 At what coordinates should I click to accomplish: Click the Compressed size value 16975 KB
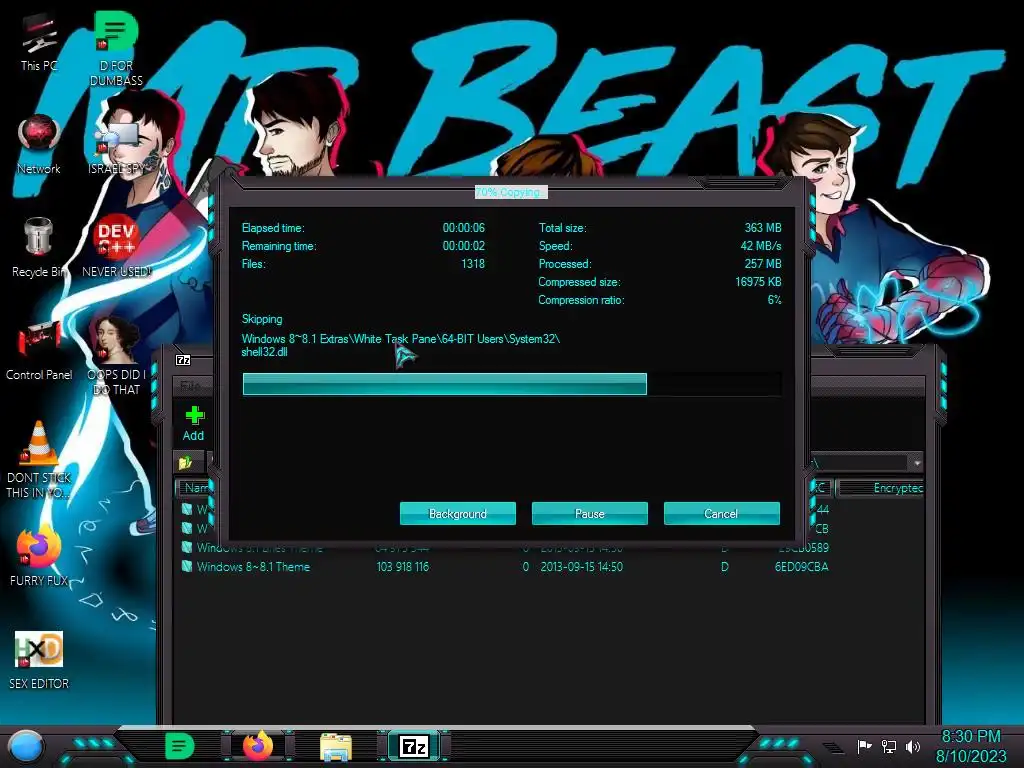pyautogui.click(x=758, y=281)
